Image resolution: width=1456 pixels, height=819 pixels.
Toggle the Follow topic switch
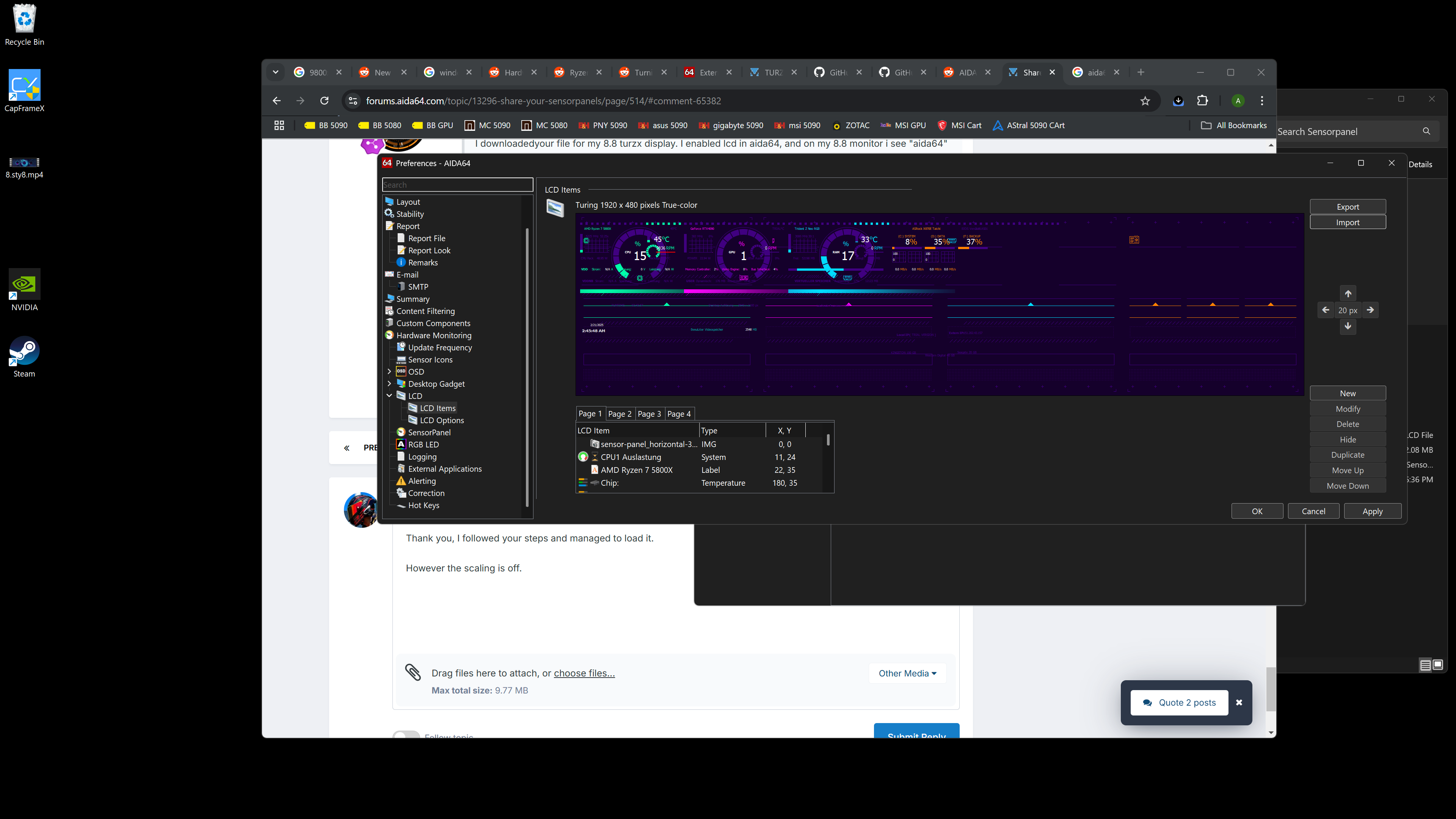click(x=406, y=735)
